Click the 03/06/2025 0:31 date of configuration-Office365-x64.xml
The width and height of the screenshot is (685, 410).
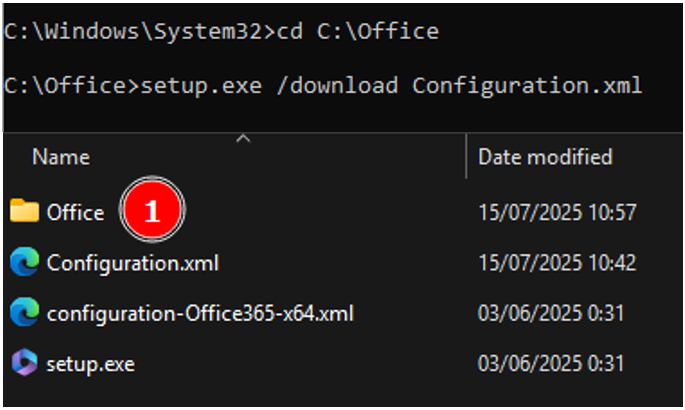[551, 314]
